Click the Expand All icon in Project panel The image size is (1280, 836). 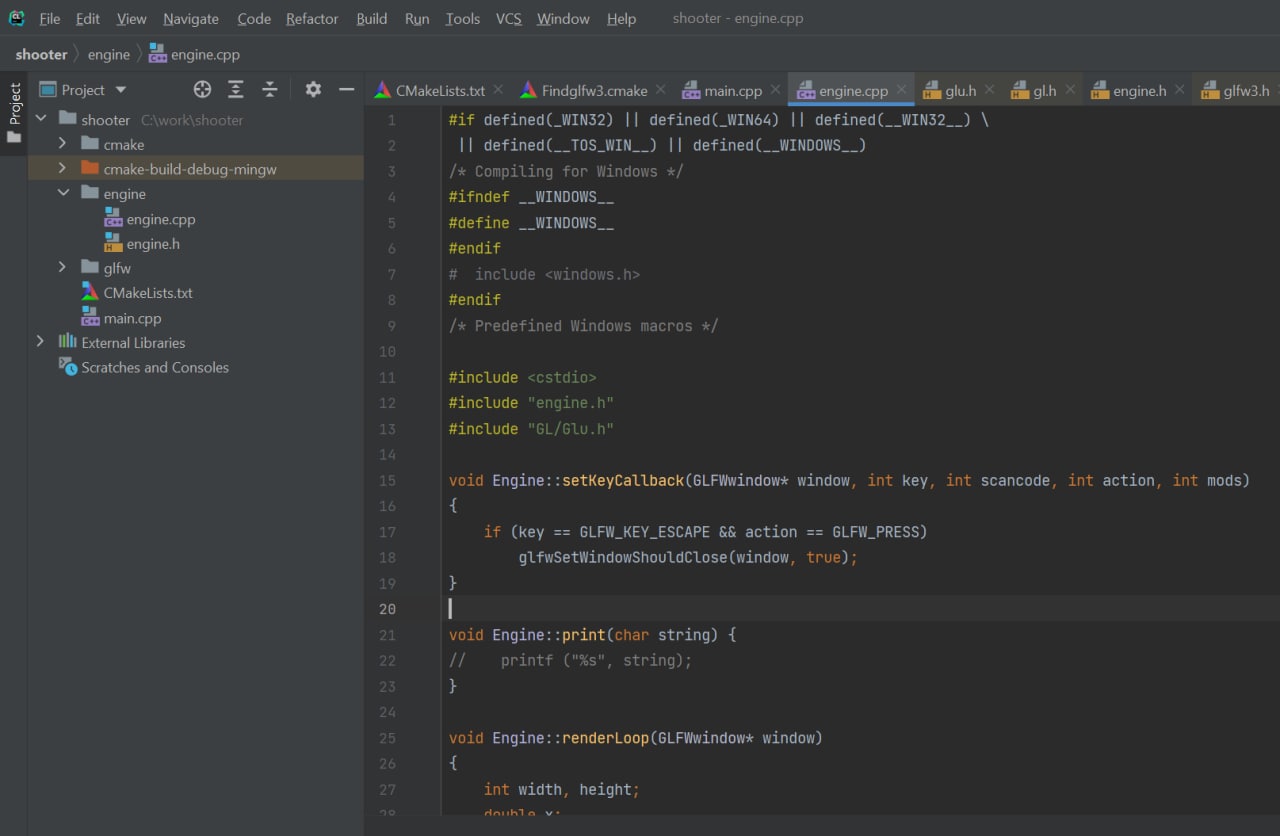point(236,90)
